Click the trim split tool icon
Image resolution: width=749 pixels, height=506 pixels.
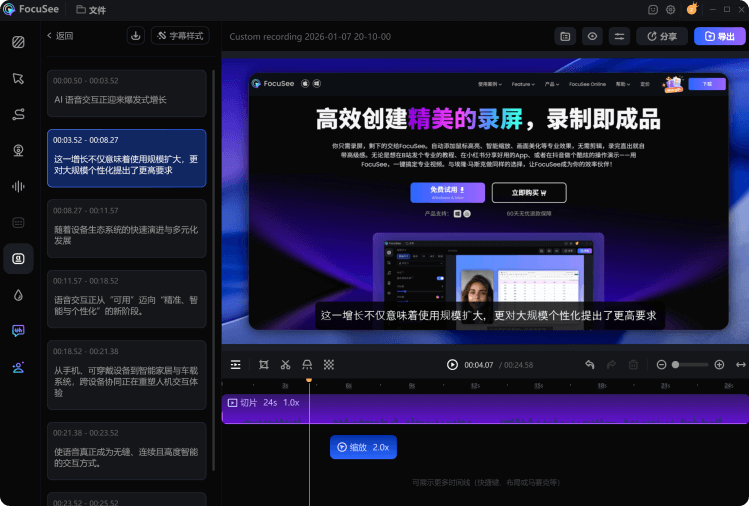coord(307,365)
